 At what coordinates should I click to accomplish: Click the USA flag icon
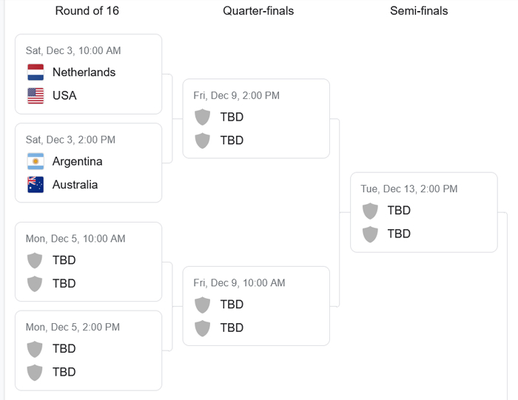tap(35, 96)
